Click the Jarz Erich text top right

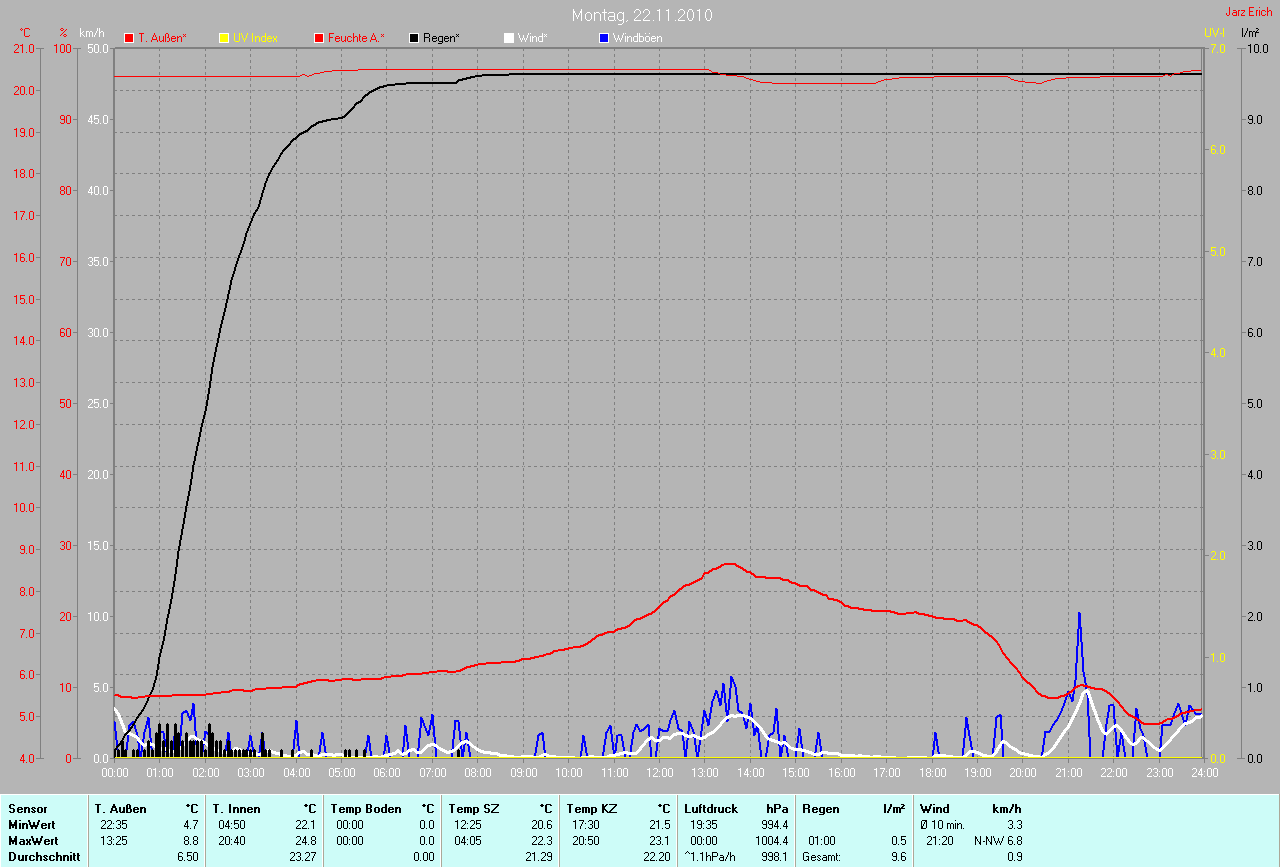pos(1248,12)
